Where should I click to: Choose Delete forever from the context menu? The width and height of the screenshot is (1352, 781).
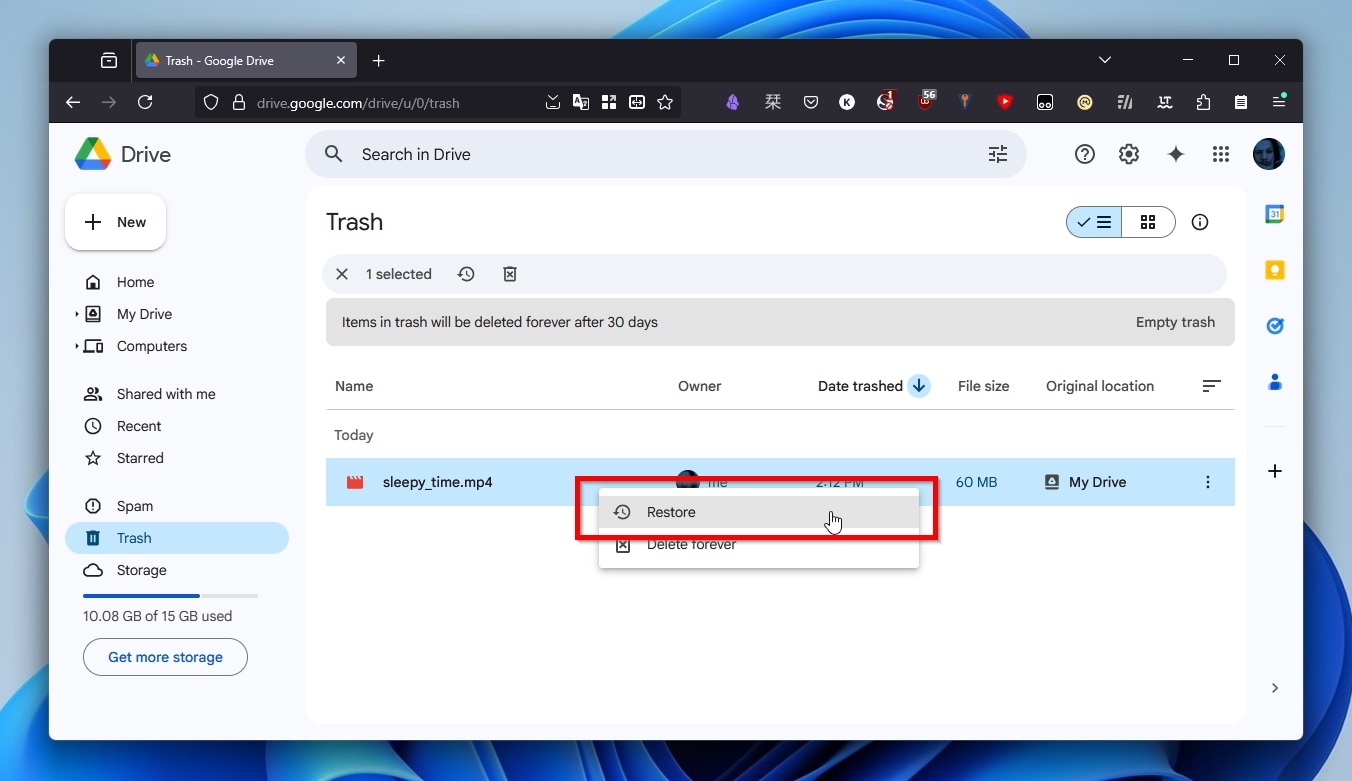point(758,545)
